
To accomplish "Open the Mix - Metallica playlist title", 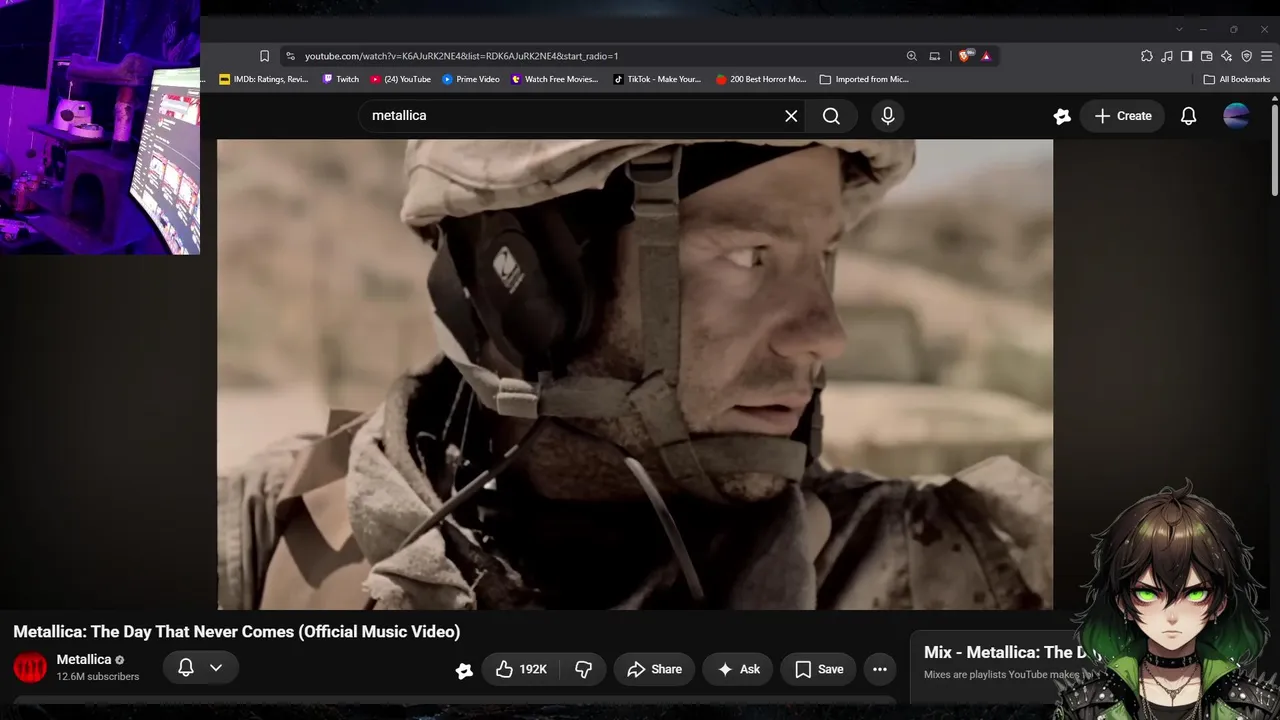I will click(x=1012, y=652).
